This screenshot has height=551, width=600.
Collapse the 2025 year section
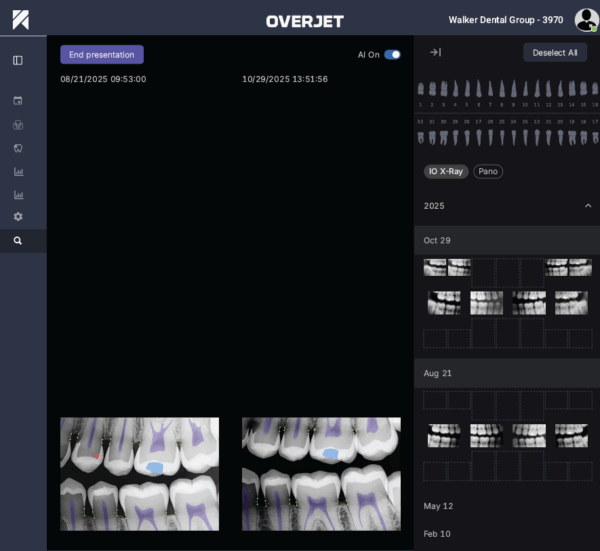tap(588, 206)
